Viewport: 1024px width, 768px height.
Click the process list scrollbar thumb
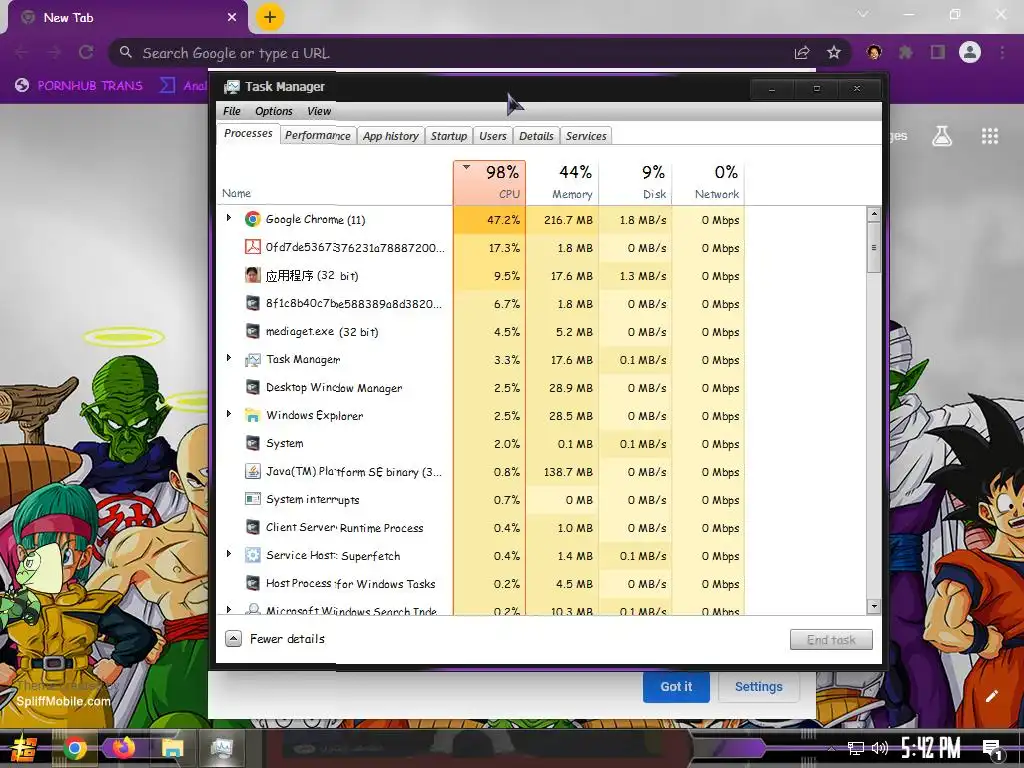click(874, 248)
